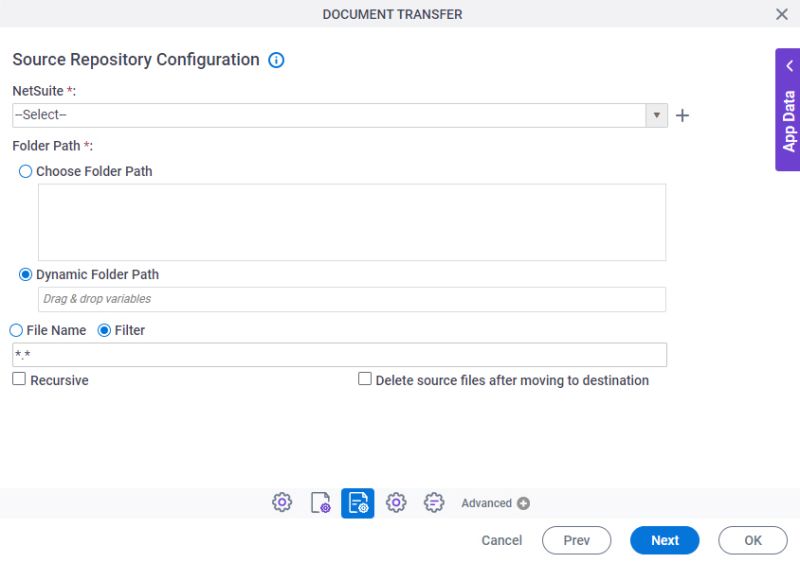This screenshot has height=563, width=800.
Task: Close the Document Transfer dialog
Action: (x=782, y=14)
